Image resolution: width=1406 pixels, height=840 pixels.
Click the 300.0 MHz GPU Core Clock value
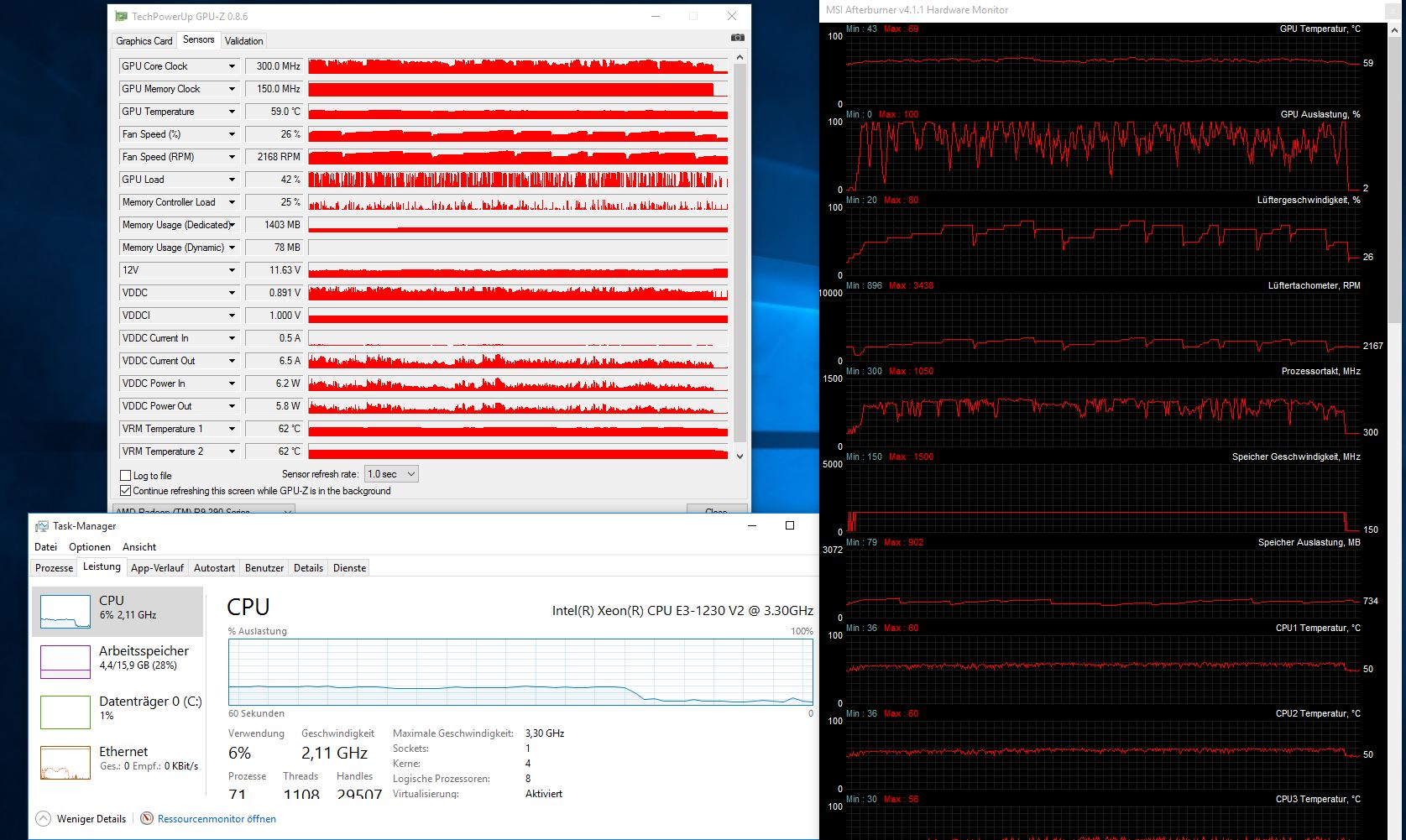274,66
